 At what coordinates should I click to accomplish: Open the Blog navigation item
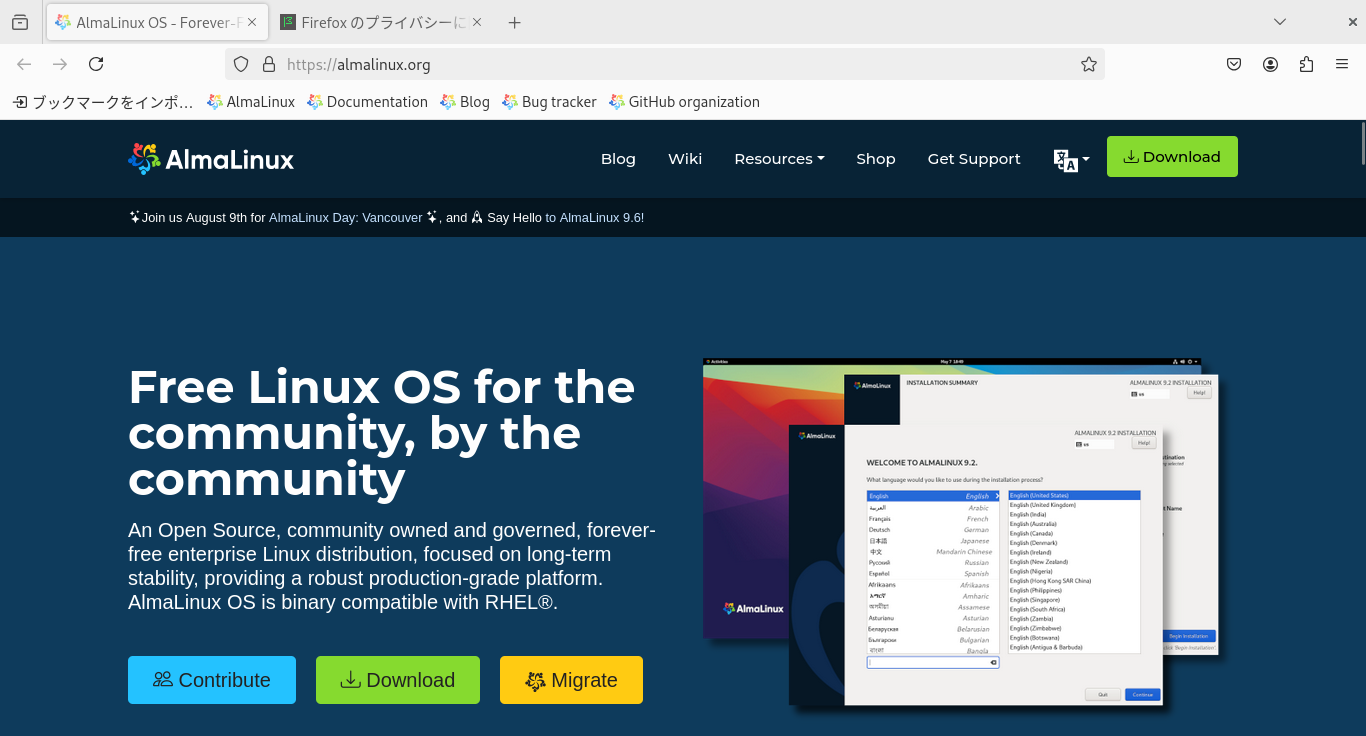point(618,159)
